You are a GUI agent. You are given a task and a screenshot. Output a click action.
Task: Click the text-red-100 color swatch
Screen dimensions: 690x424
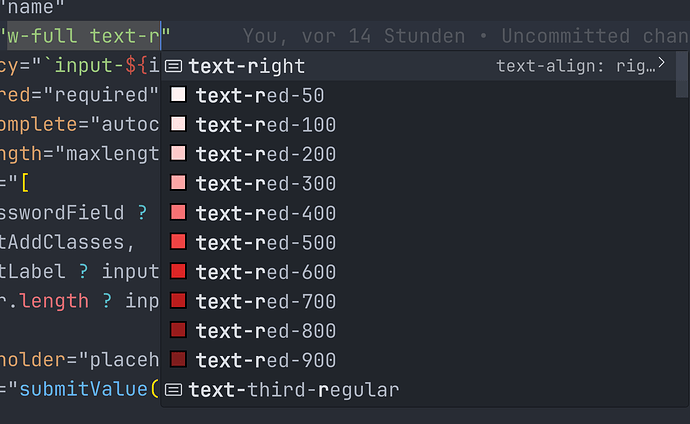point(179,125)
